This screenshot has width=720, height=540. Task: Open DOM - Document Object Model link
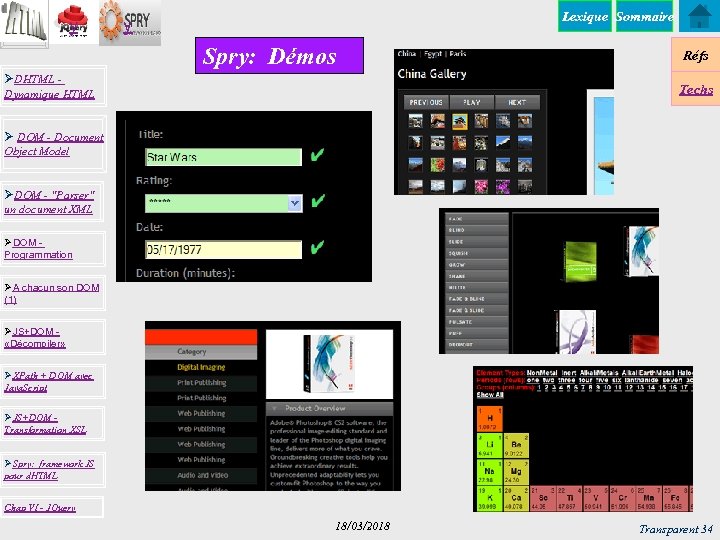tap(54, 144)
